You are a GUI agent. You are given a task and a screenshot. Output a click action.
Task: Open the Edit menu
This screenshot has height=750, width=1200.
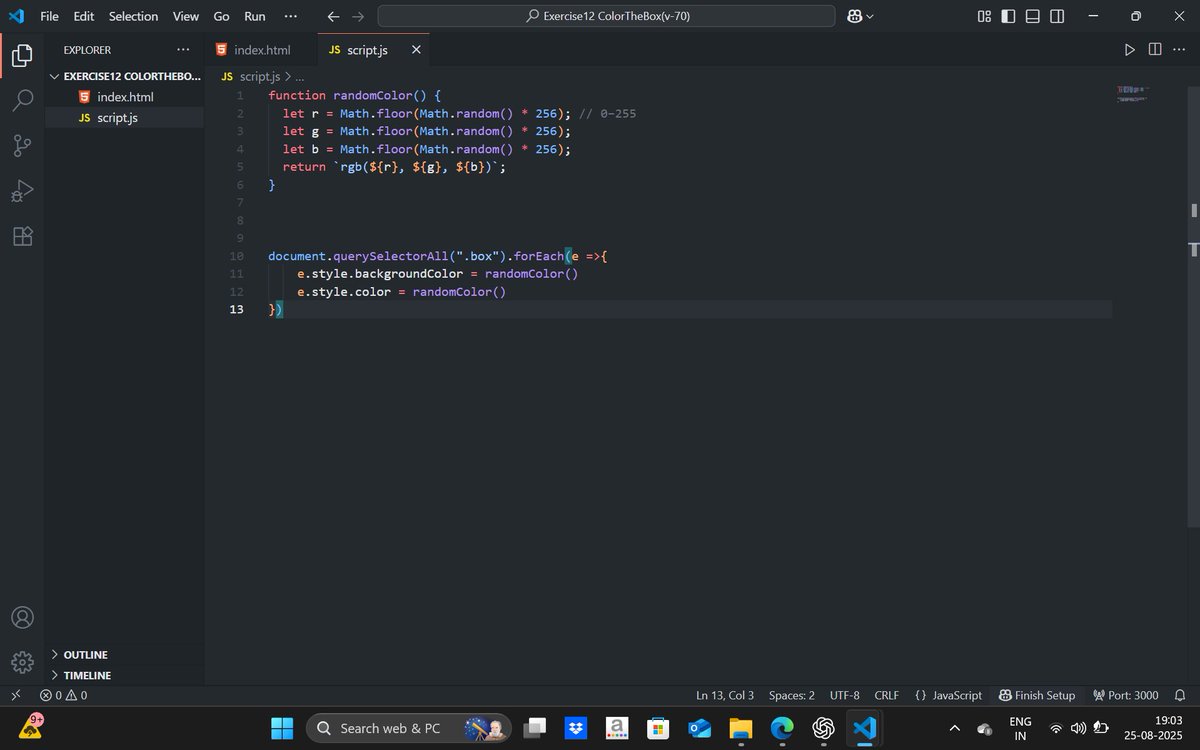pyautogui.click(x=84, y=16)
